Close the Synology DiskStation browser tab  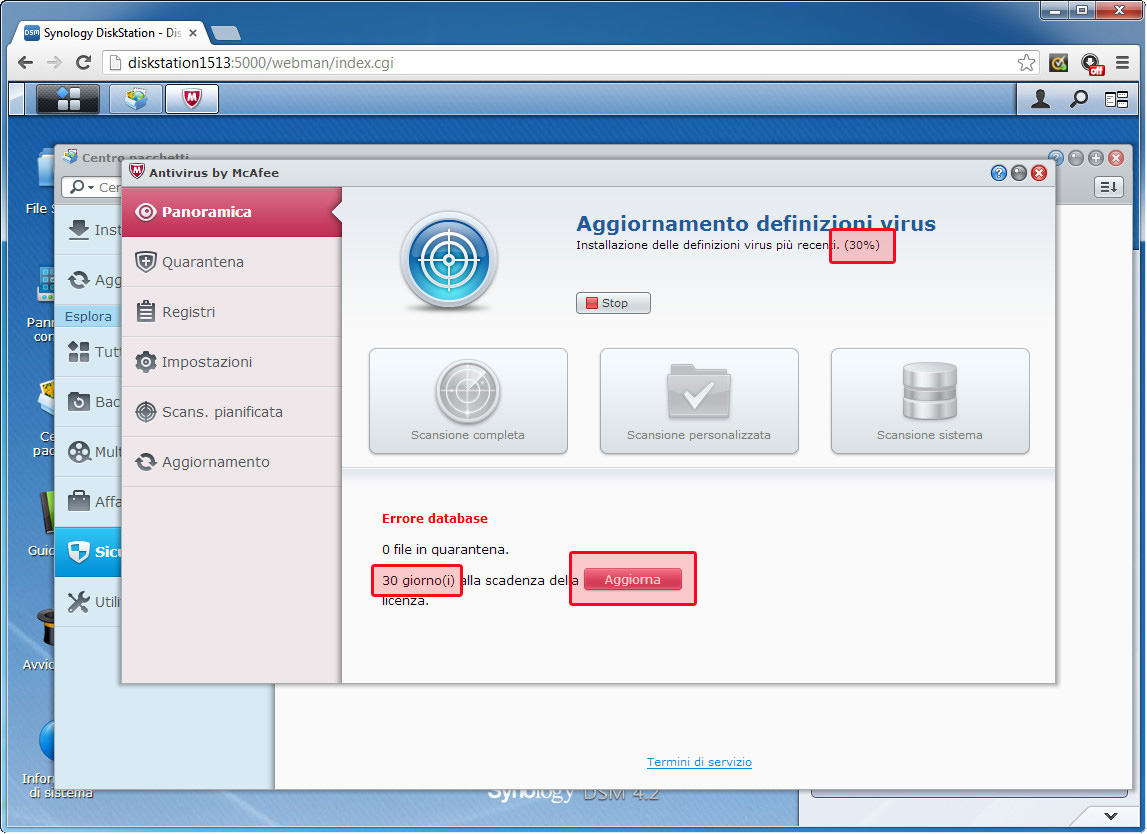click(x=193, y=33)
